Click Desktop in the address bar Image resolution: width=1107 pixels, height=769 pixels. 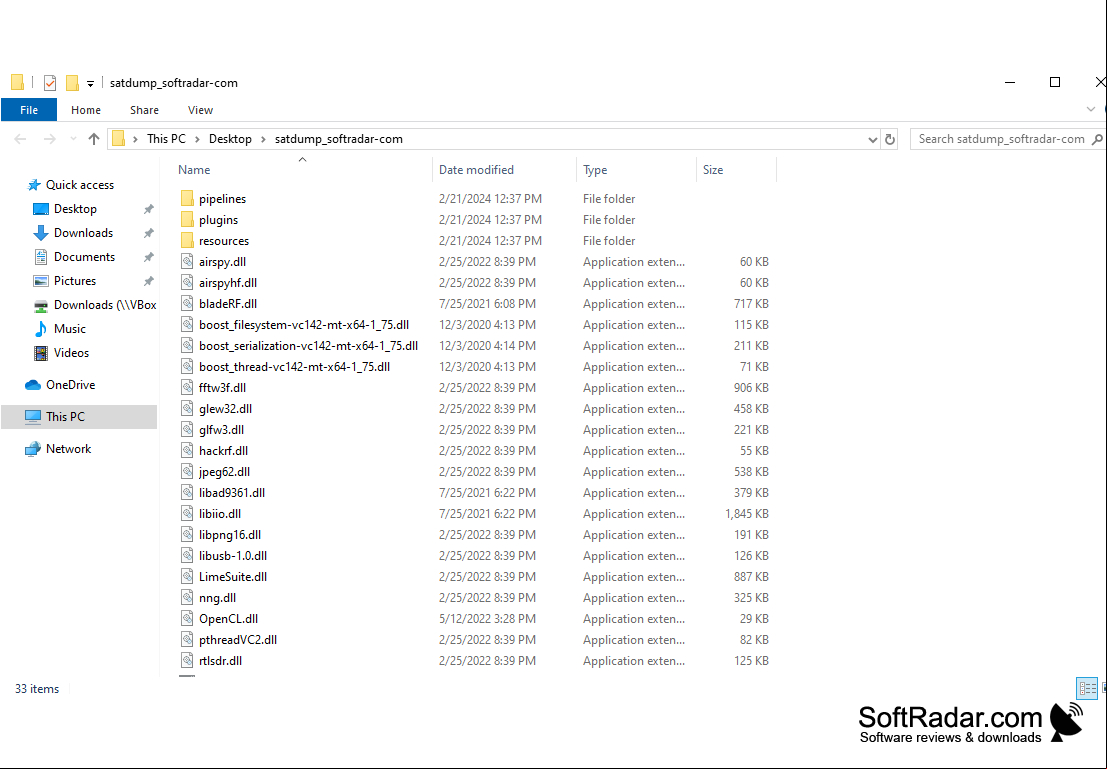point(230,139)
